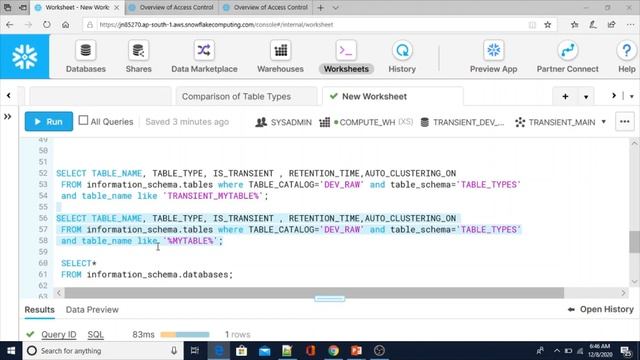The width and height of the screenshot is (640, 360).
Task: Click the editor vertical scrollbar thumb
Action: click(x=634, y=242)
